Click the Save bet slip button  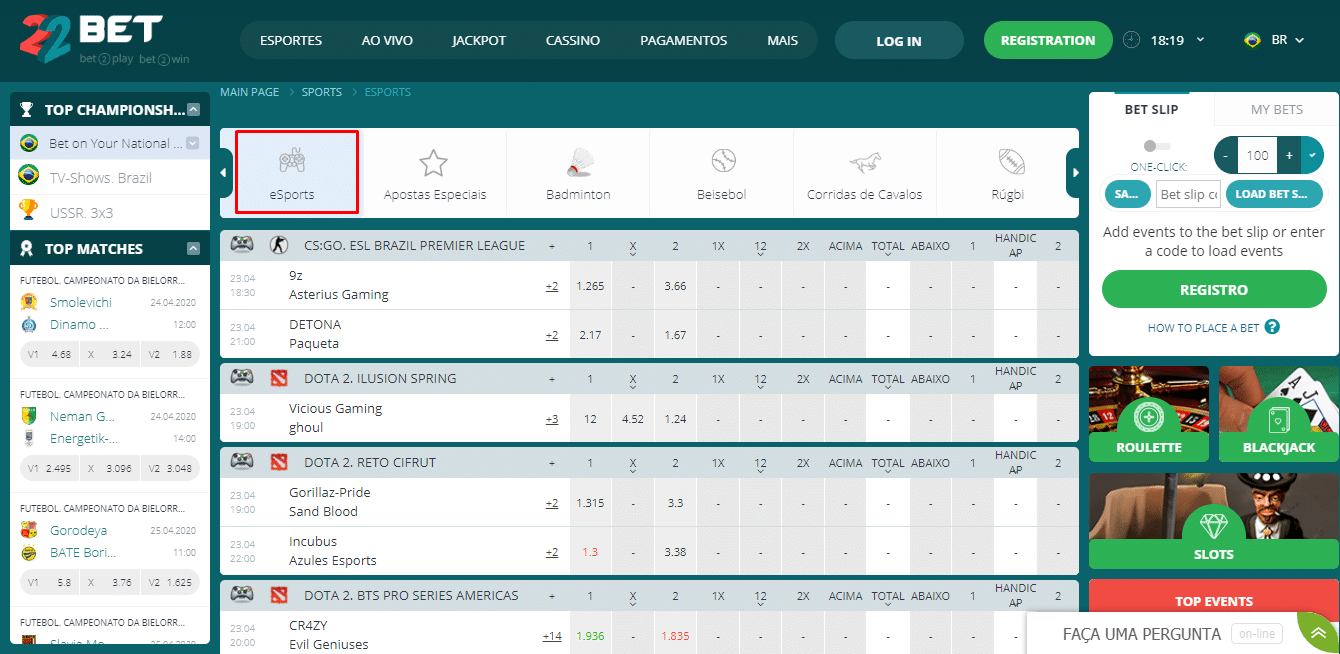[x=1127, y=194]
